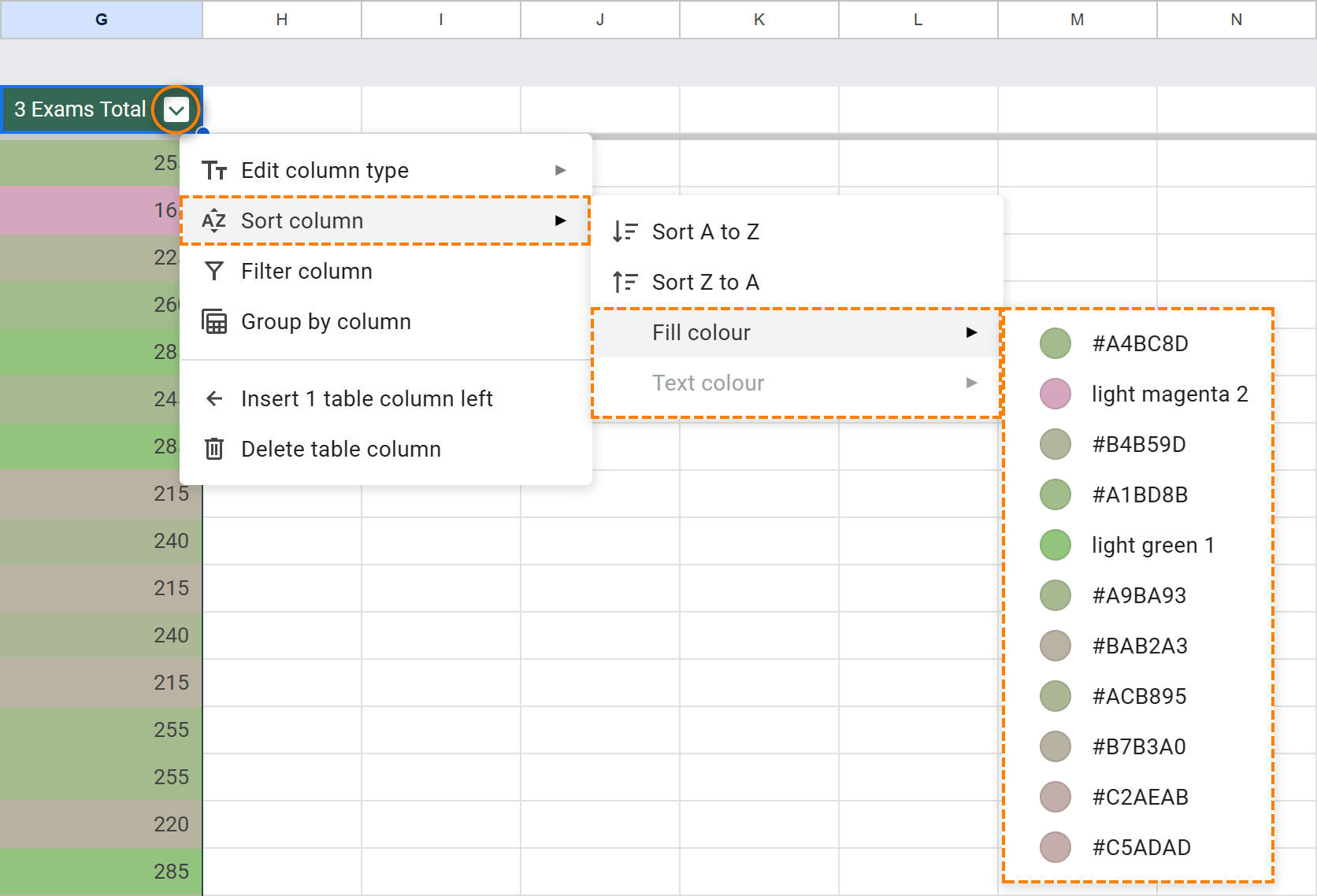Screen dimensions: 1317x896
Task: Click the Group by column table icon
Action: [x=214, y=321]
